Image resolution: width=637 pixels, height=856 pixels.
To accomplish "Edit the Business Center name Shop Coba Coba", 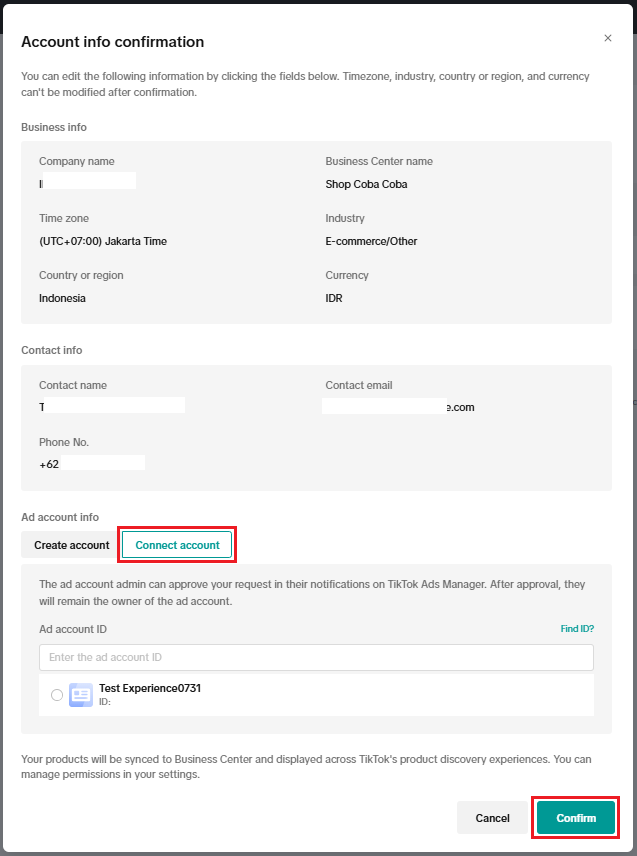I will pyautogui.click(x=366, y=184).
